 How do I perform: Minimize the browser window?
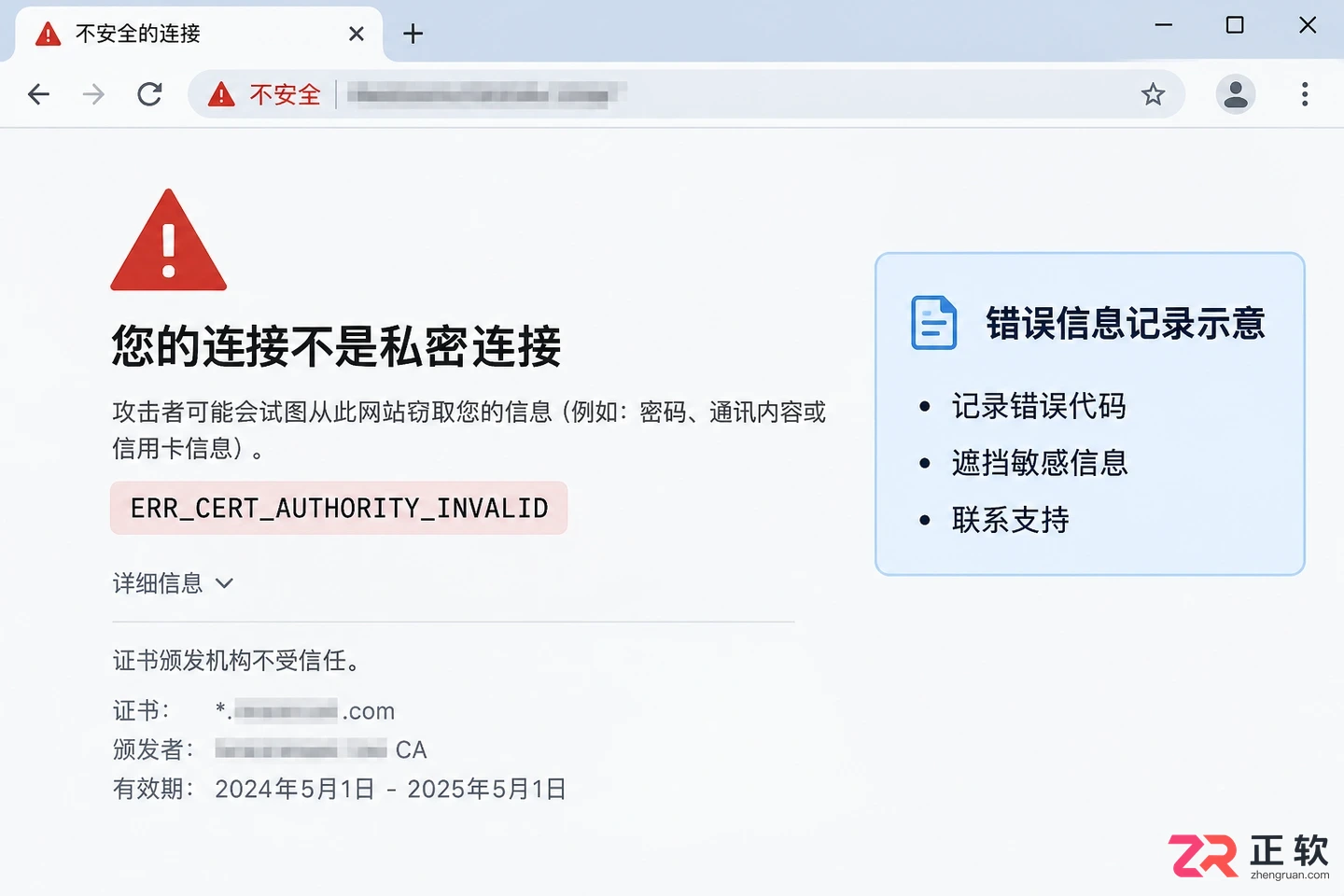pos(1164,25)
